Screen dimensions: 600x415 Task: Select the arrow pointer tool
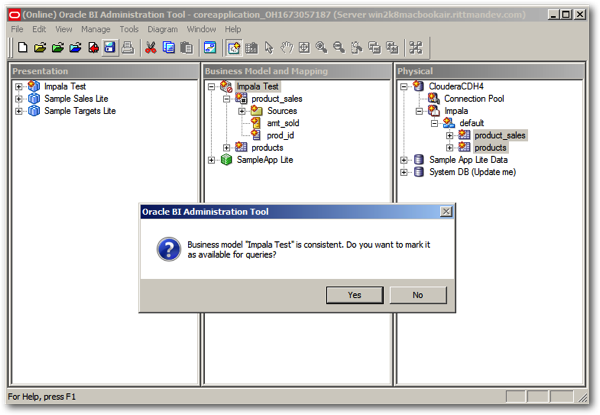[x=269, y=48]
